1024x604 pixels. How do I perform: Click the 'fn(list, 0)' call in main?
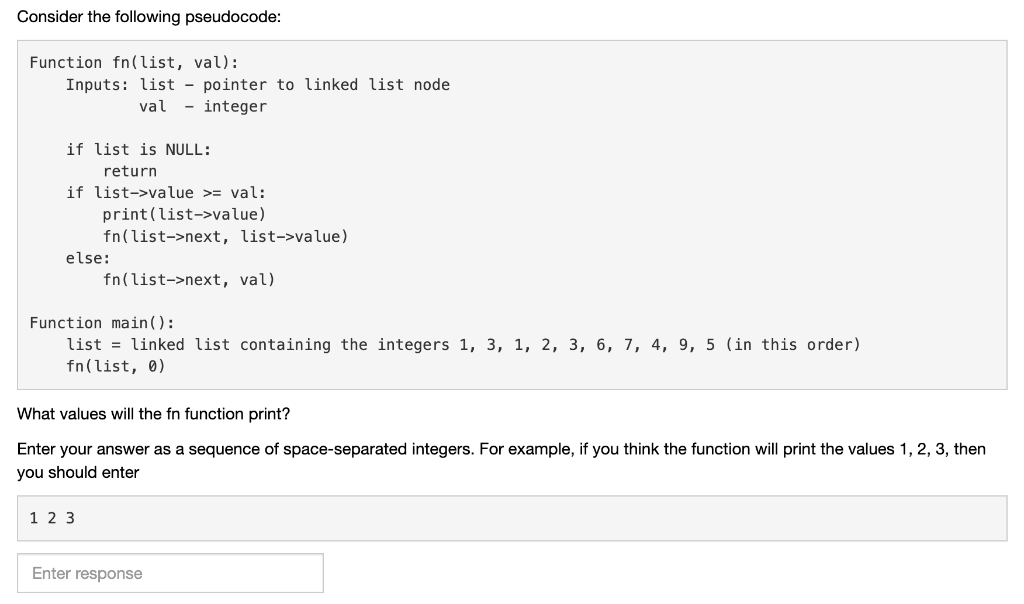click(116, 366)
